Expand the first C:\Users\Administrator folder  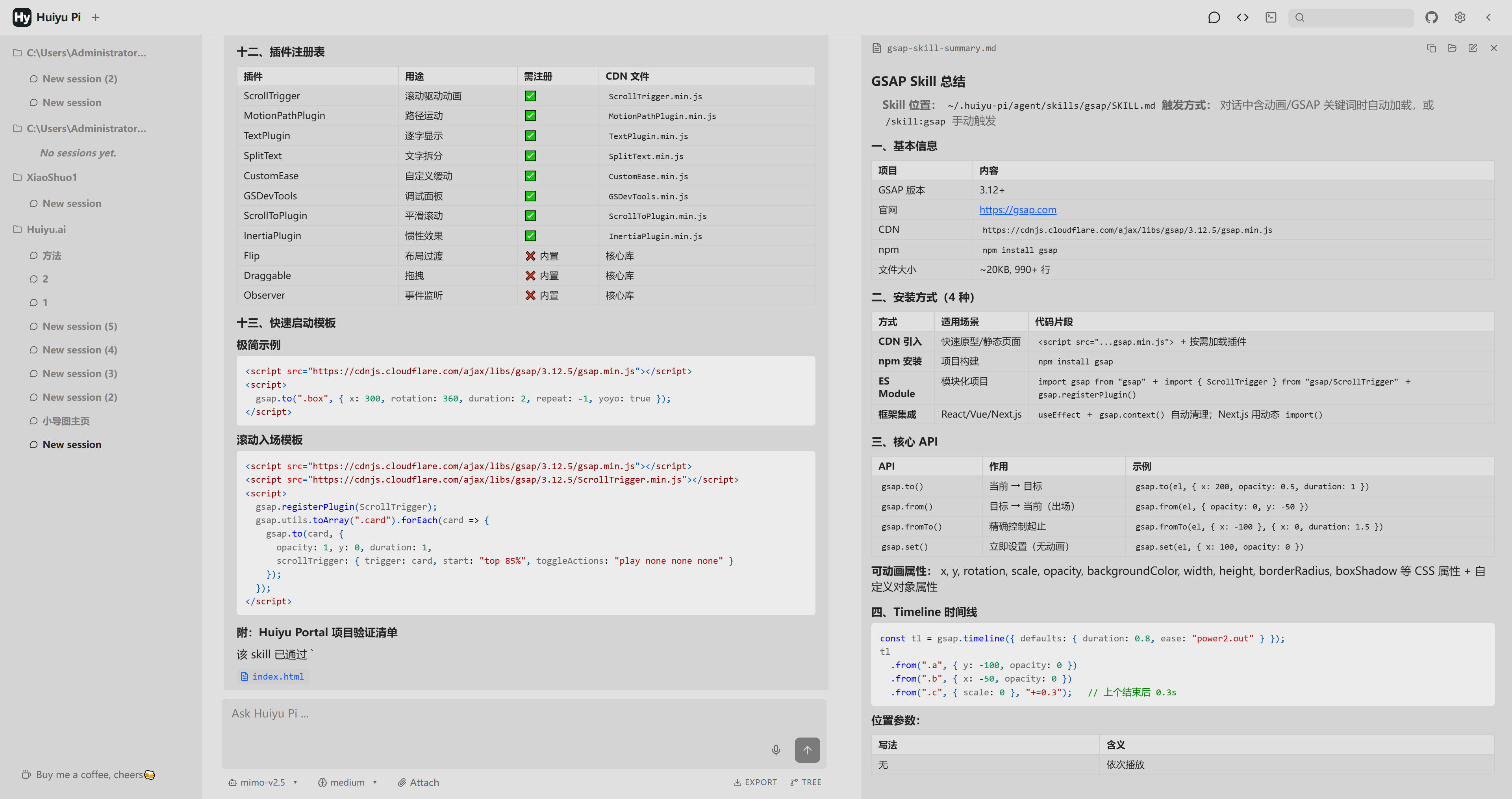tap(80, 53)
